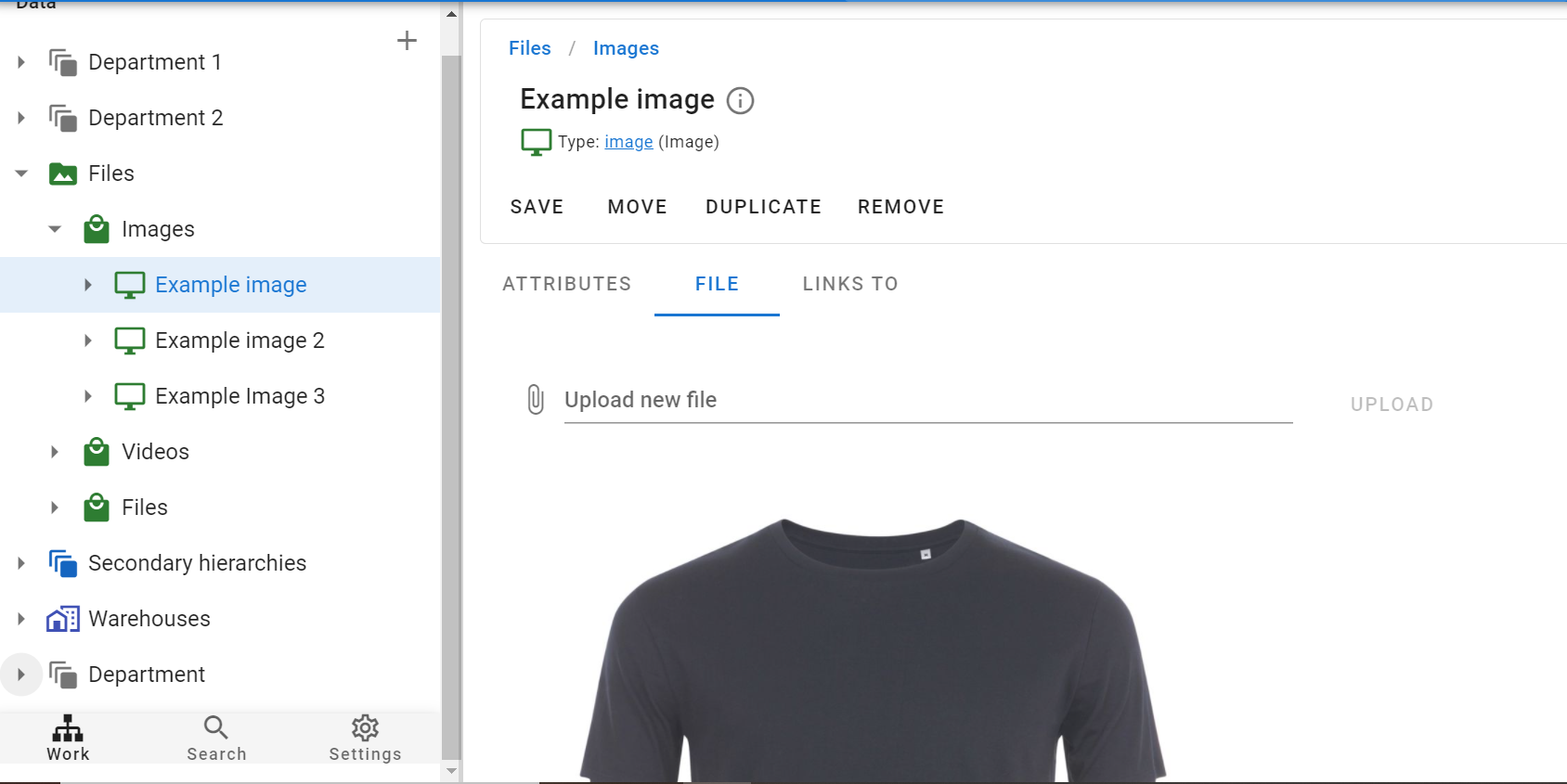The image size is (1567, 784).
Task: Click the monitor icon beside Example image 2
Action: tap(130, 341)
